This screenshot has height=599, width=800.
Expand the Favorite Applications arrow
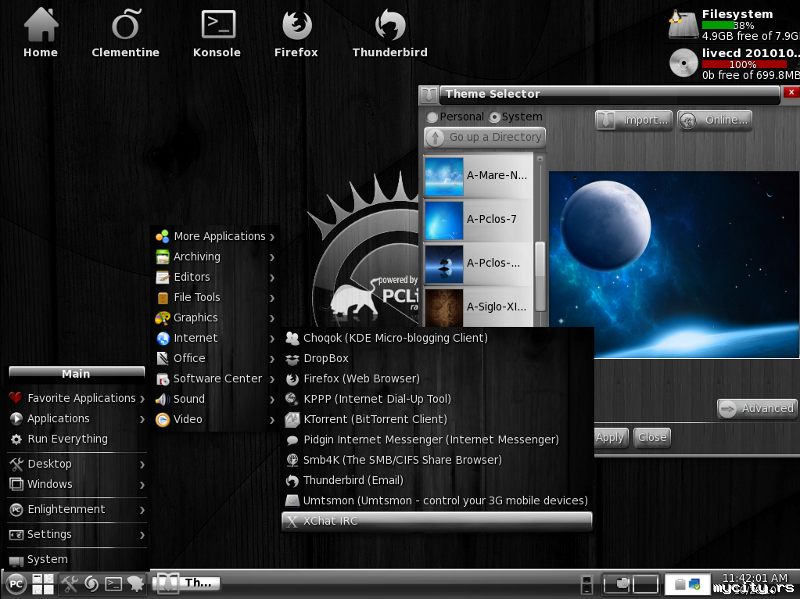[x=142, y=399]
